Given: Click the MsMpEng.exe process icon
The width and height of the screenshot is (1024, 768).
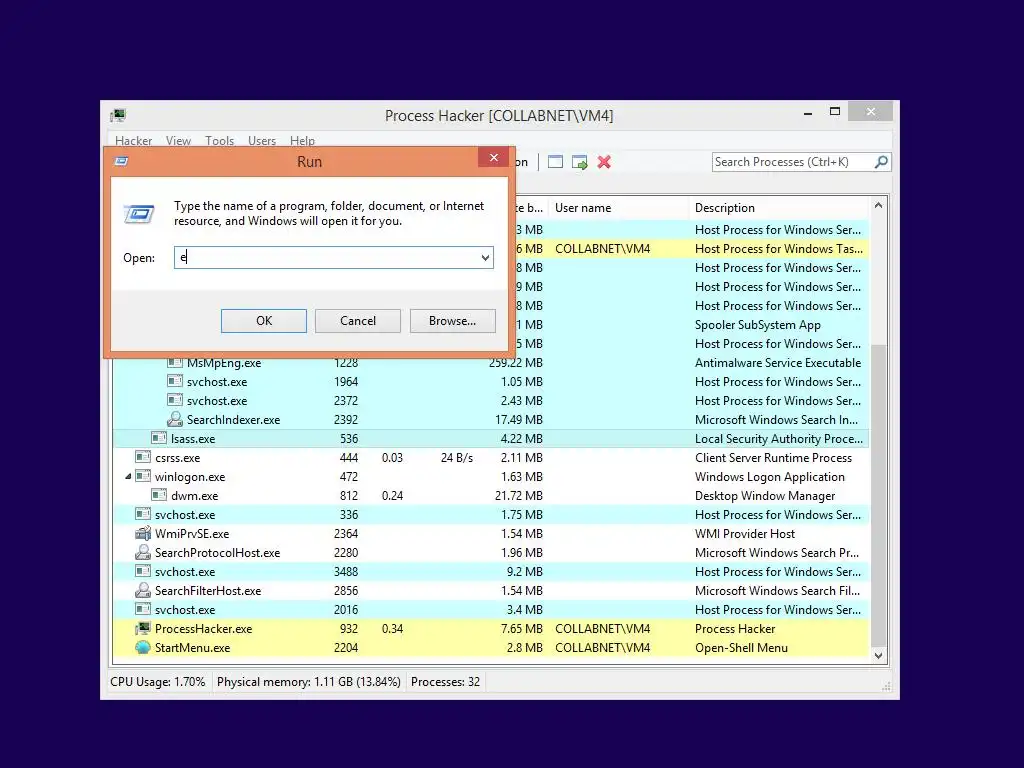Looking at the screenshot, I should [174, 362].
